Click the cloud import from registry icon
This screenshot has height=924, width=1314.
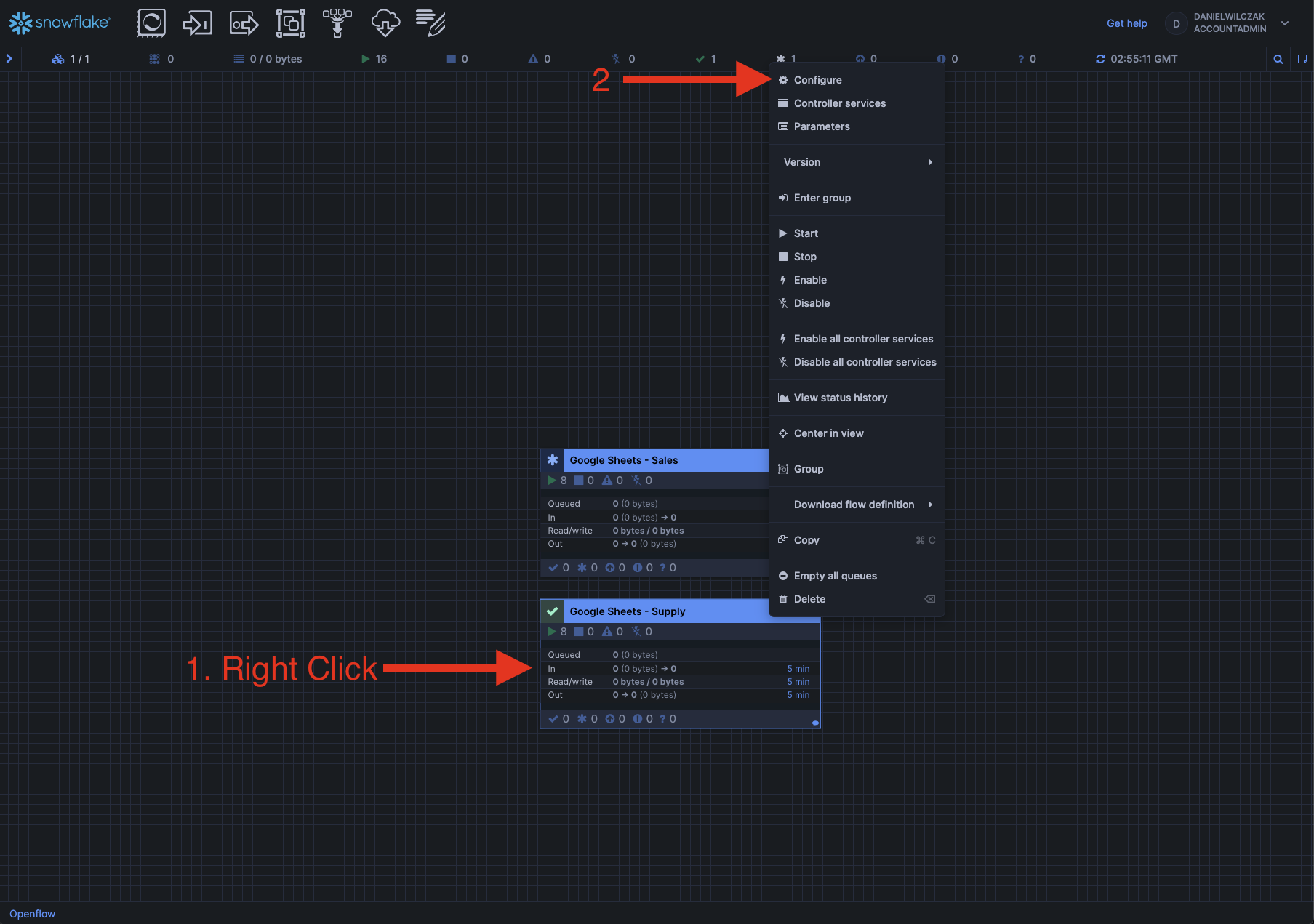385,23
